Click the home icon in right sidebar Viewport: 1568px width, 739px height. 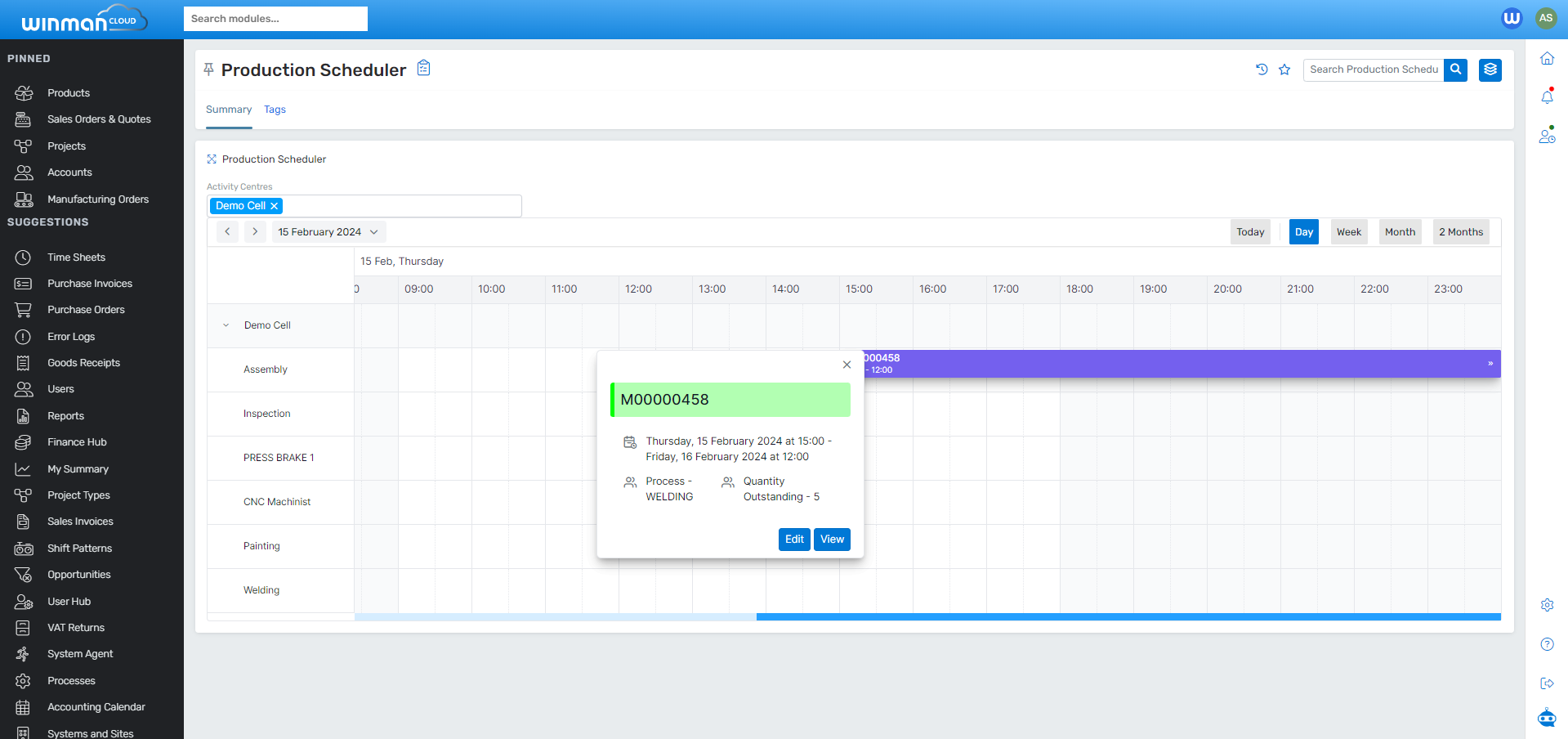pos(1547,59)
